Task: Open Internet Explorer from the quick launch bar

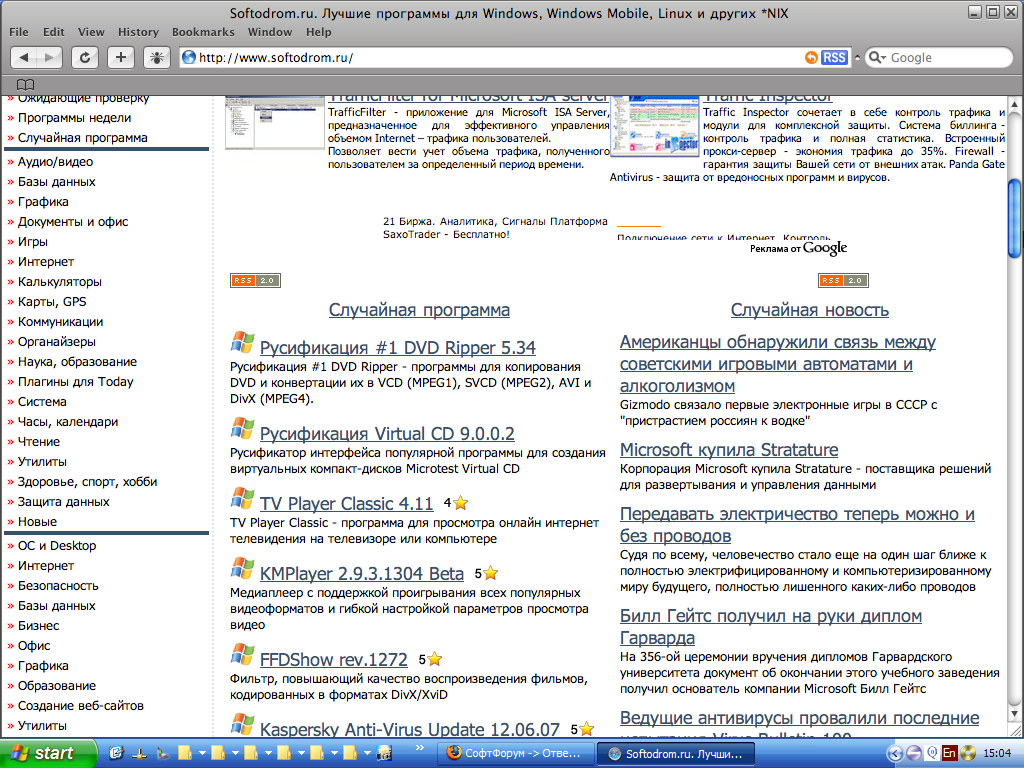Action: pyautogui.click(x=116, y=753)
